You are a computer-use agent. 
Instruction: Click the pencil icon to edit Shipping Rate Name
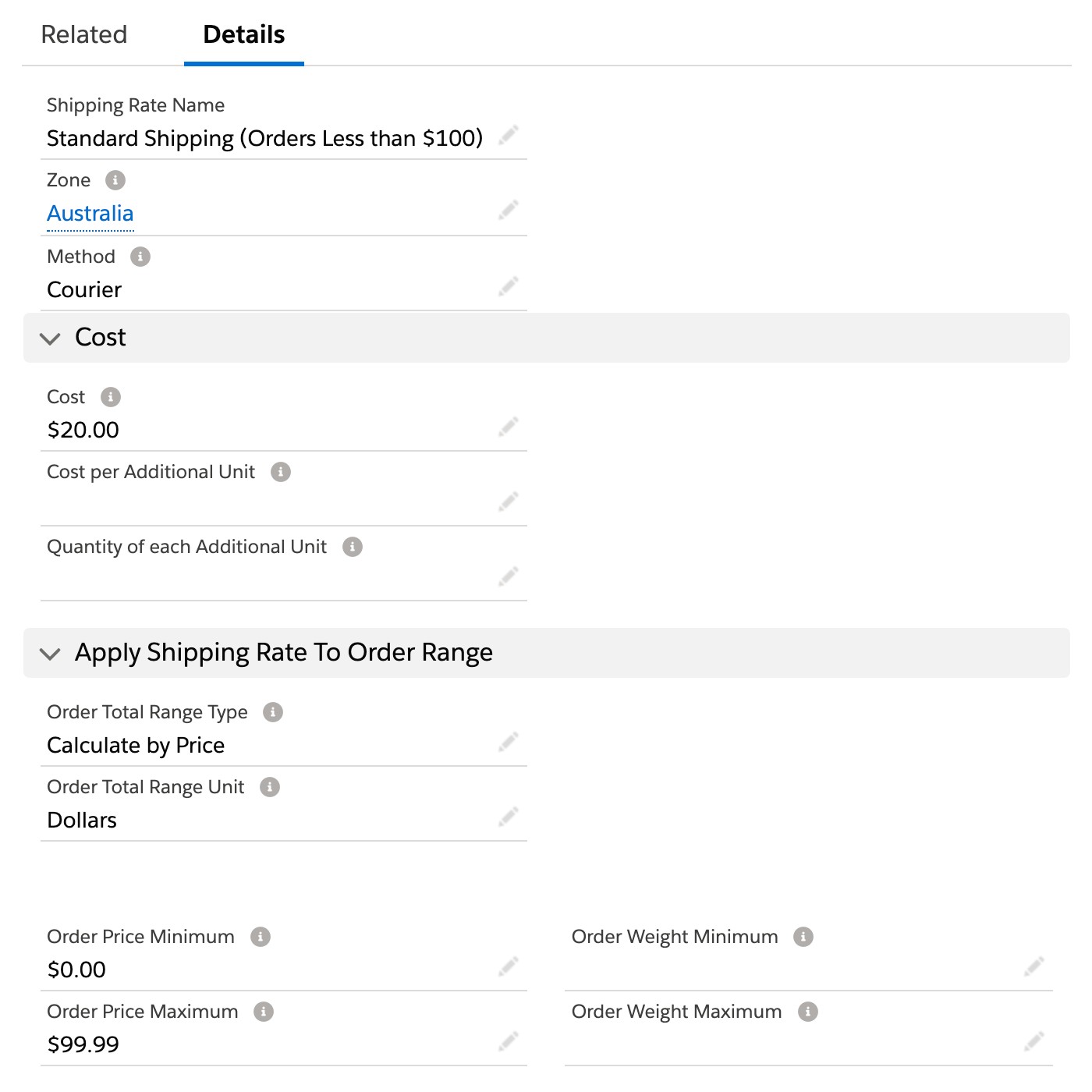(x=509, y=135)
